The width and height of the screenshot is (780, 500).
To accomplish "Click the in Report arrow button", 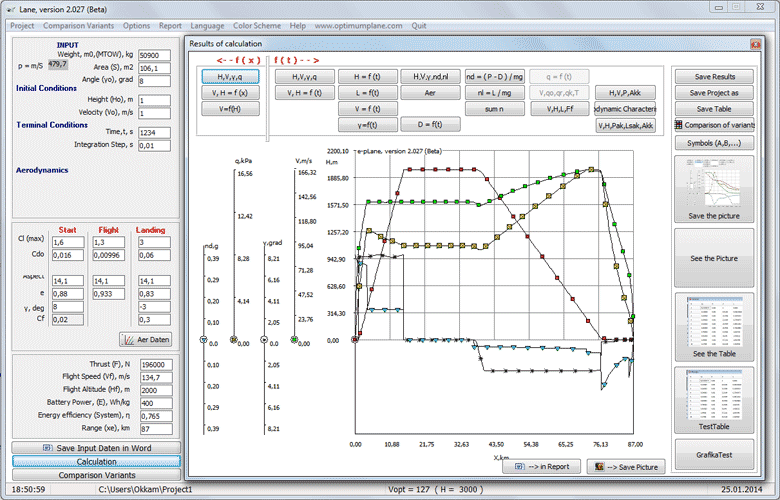I will (x=541, y=466).
